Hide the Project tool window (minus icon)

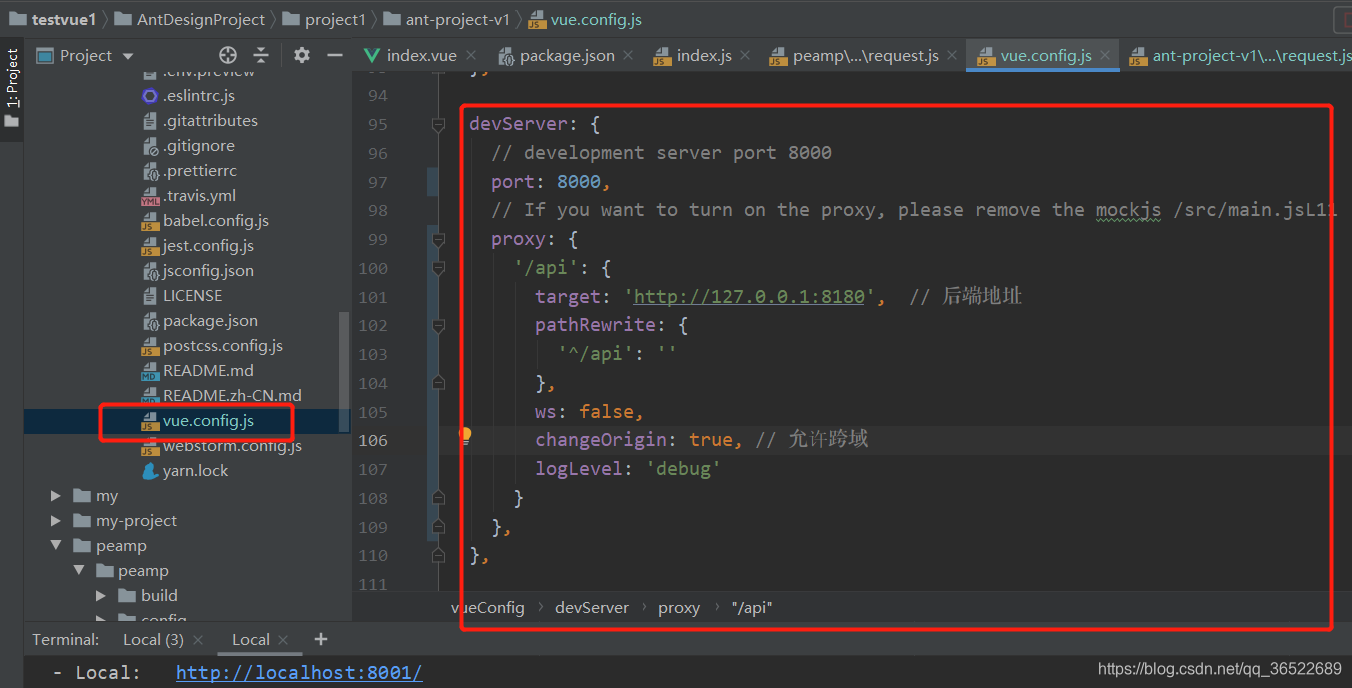point(335,55)
